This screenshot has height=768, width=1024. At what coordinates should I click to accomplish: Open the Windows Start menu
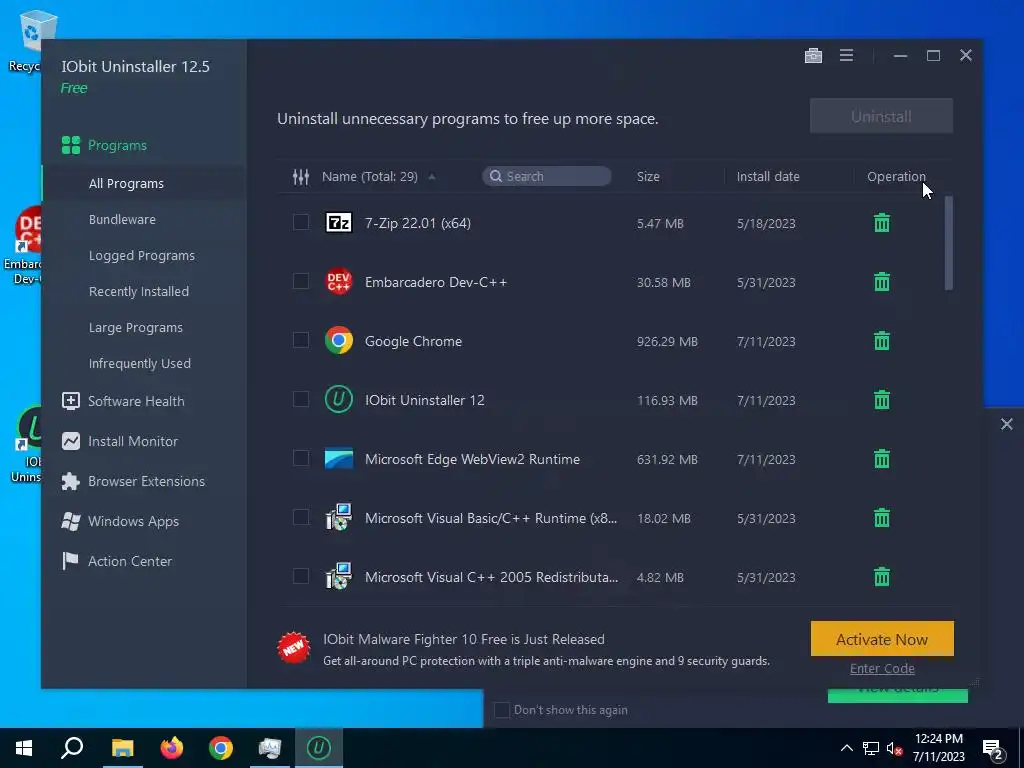click(24, 748)
